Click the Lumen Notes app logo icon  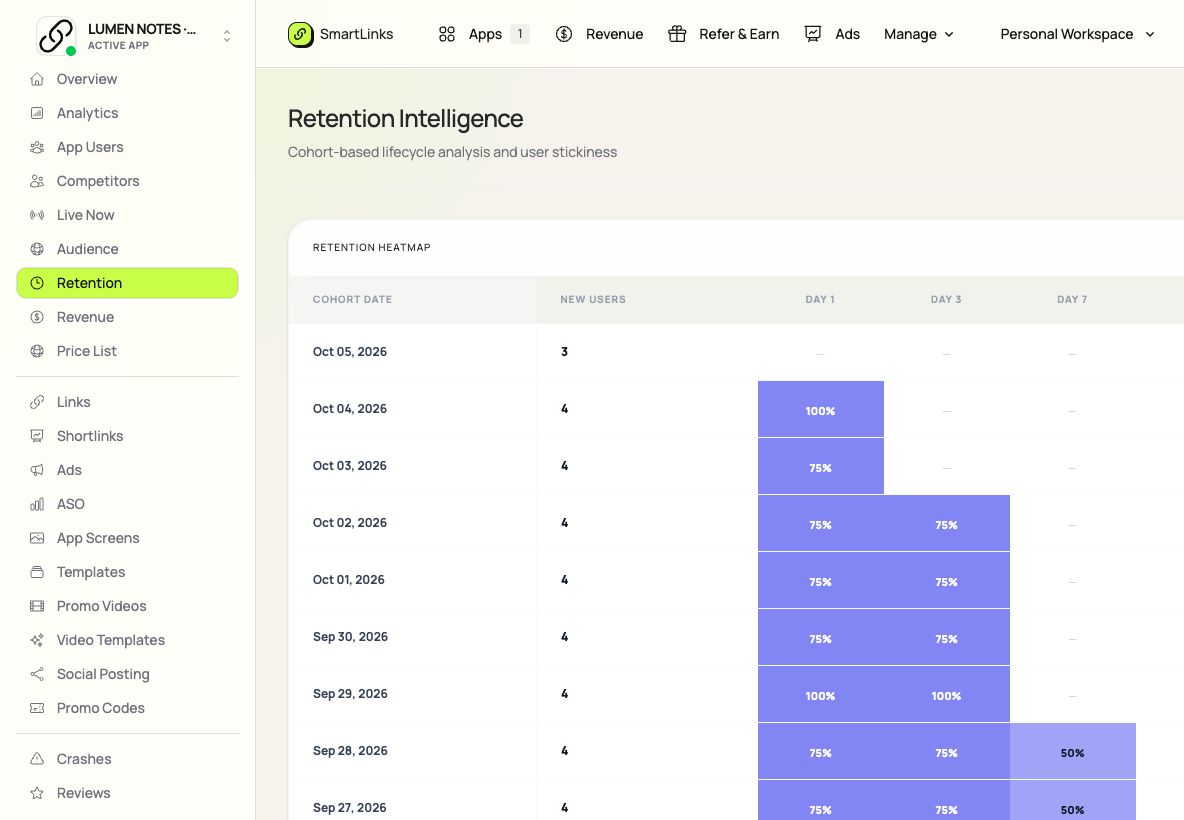tap(56, 35)
